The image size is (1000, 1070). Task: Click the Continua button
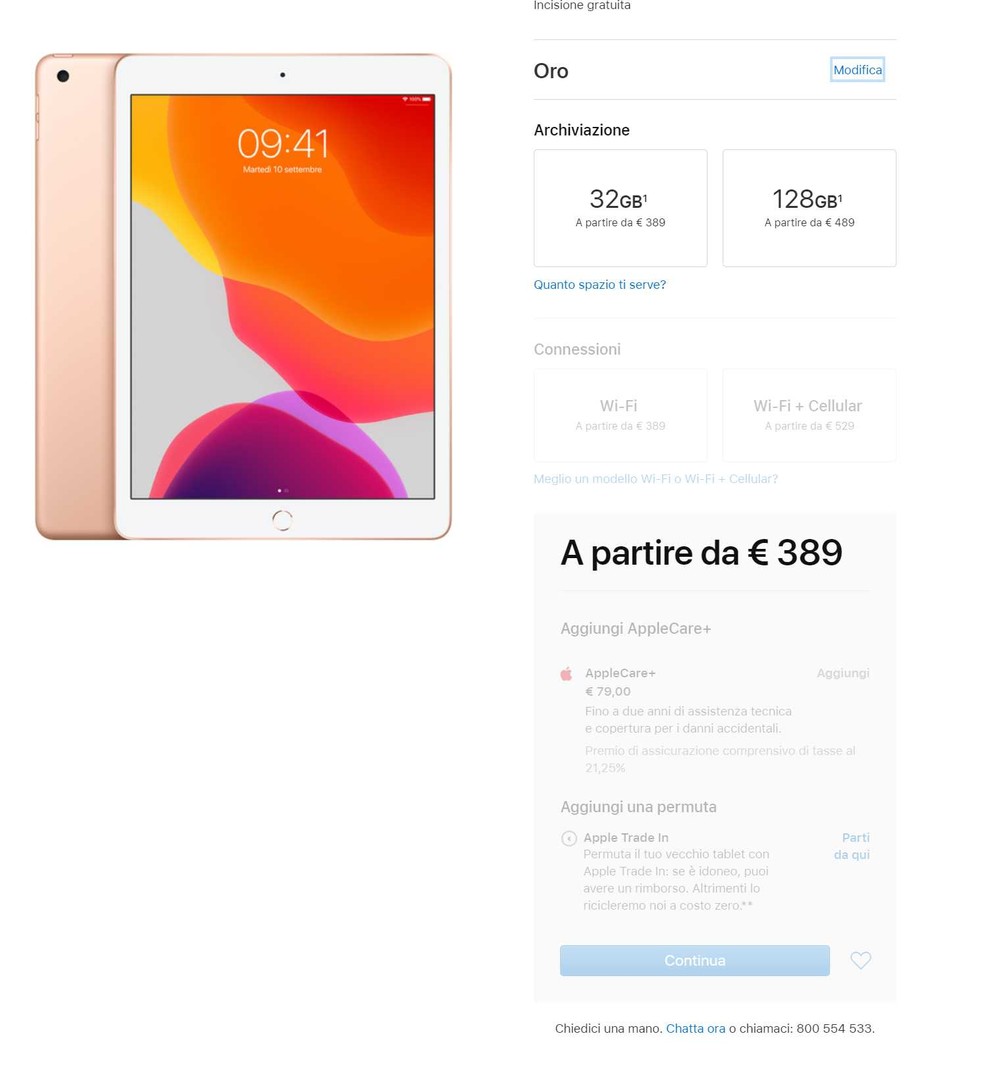695,960
